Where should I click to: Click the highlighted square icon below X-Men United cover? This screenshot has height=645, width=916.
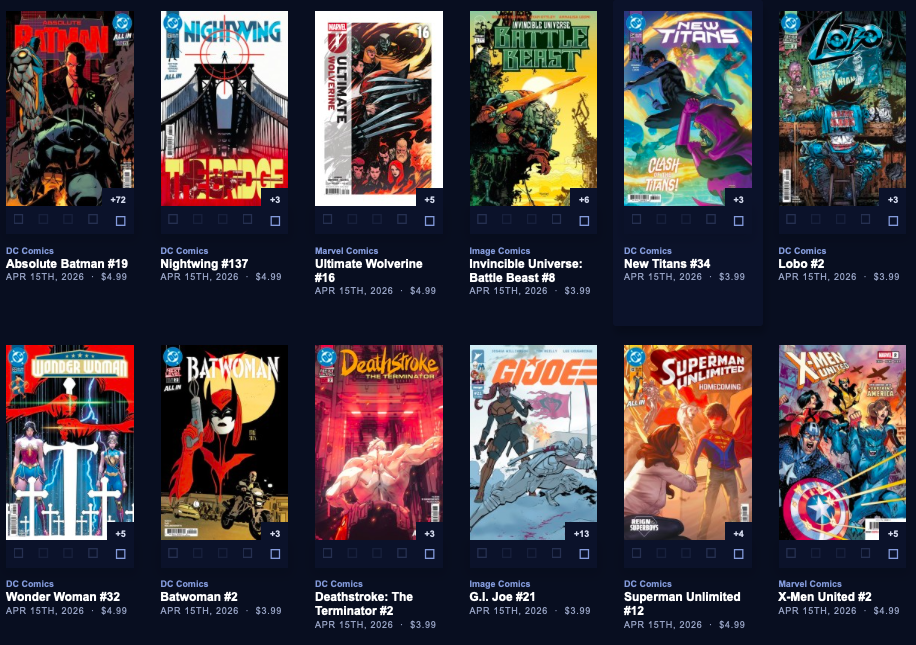tap(893, 554)
